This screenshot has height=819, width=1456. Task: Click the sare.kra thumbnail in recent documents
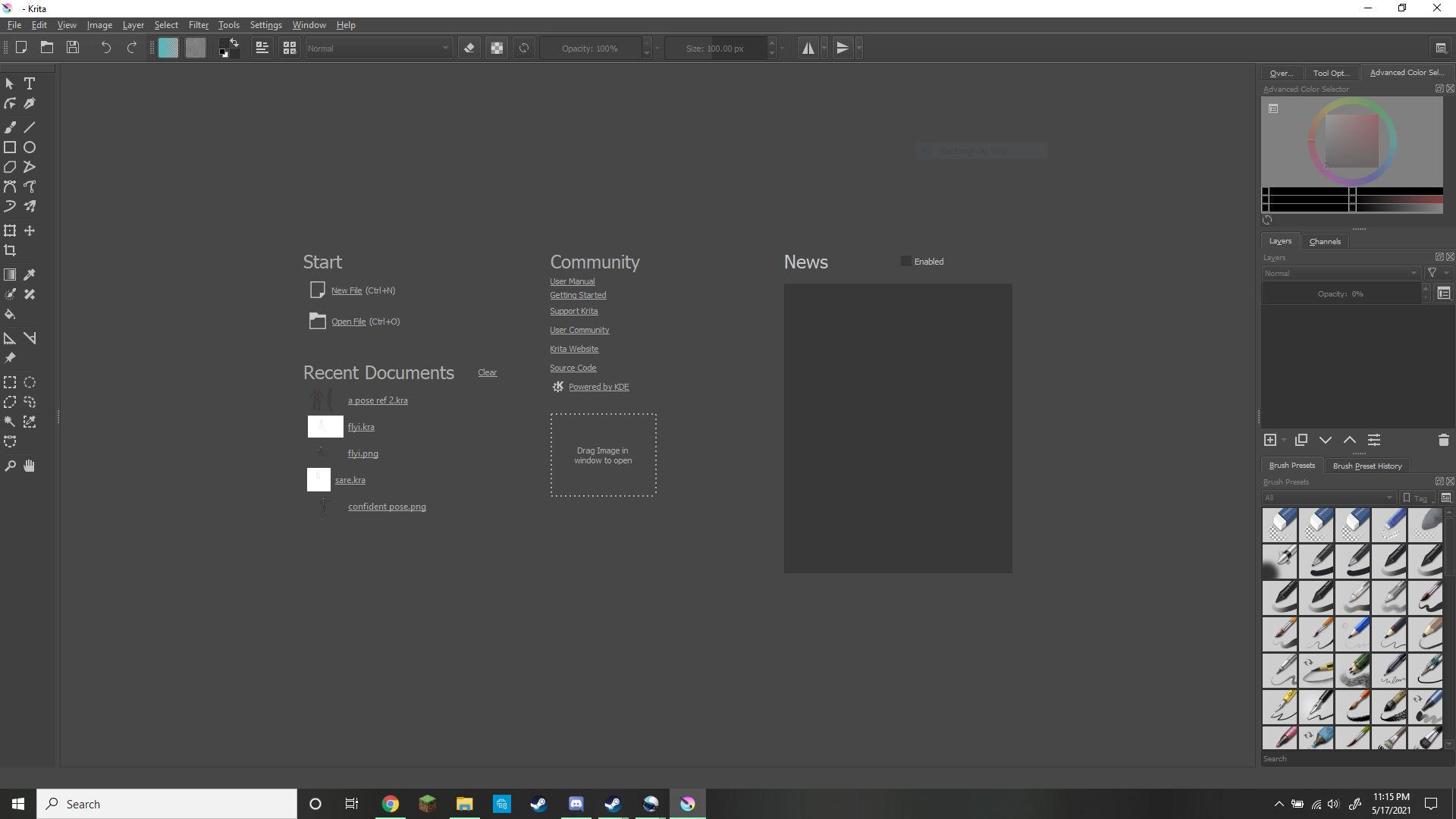coord(318,479)
